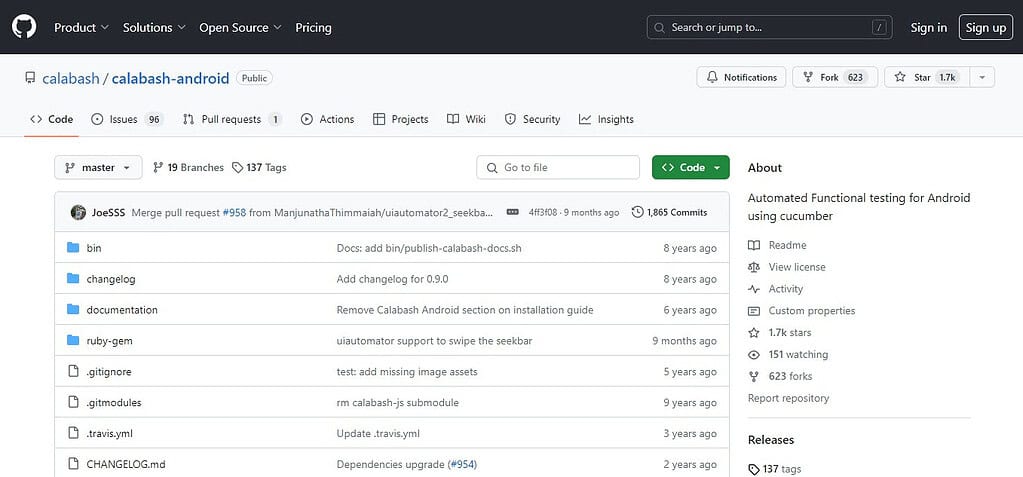Click the repository book icon beside calabash

(x=30, y=78)
